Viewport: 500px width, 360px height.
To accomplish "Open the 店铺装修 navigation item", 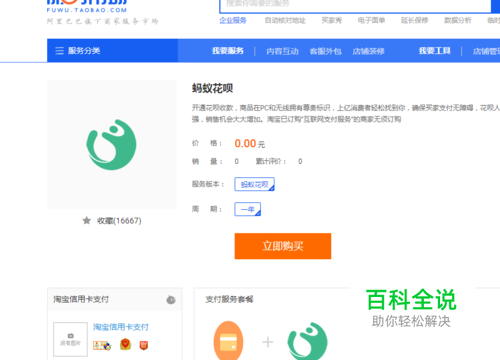I will tap(368, 51).
